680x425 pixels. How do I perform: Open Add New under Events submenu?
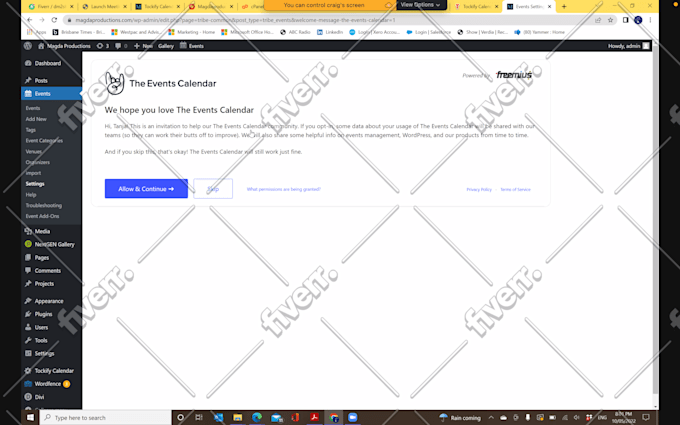click(x=36, y=119)
